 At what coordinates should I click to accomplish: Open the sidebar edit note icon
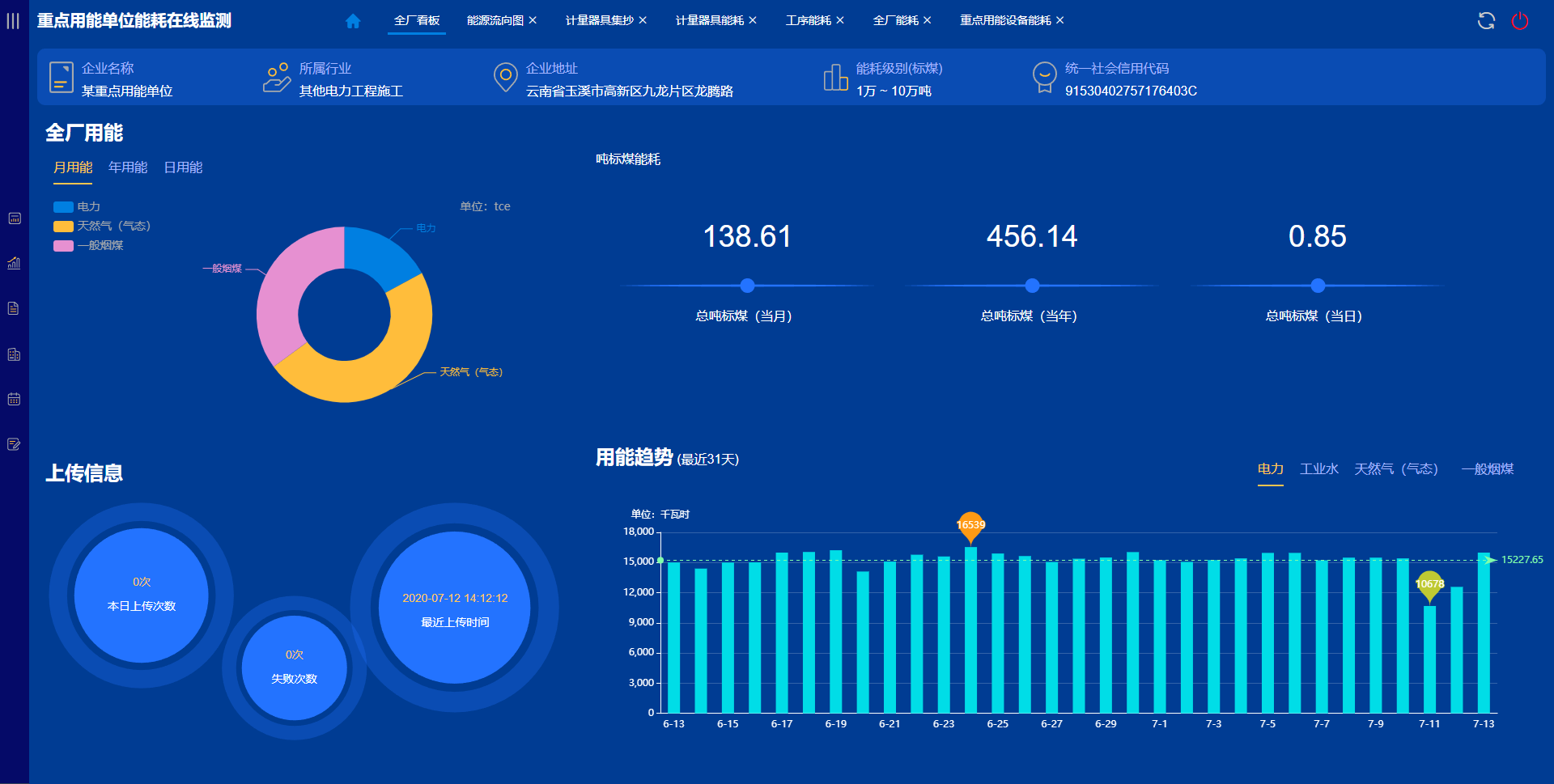coord(14,444)
